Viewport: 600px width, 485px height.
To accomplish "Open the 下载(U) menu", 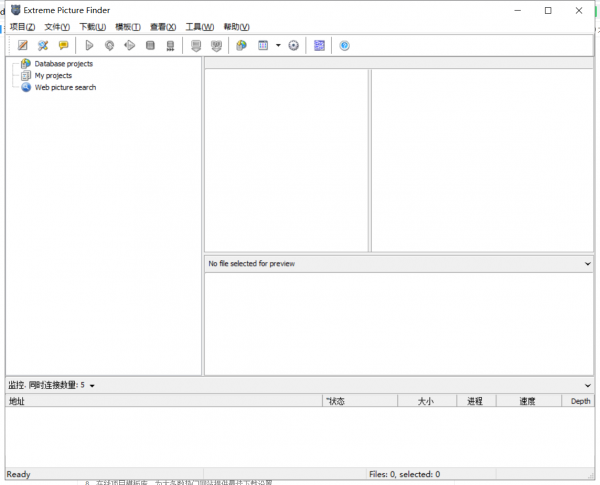I will click(93, 27).
